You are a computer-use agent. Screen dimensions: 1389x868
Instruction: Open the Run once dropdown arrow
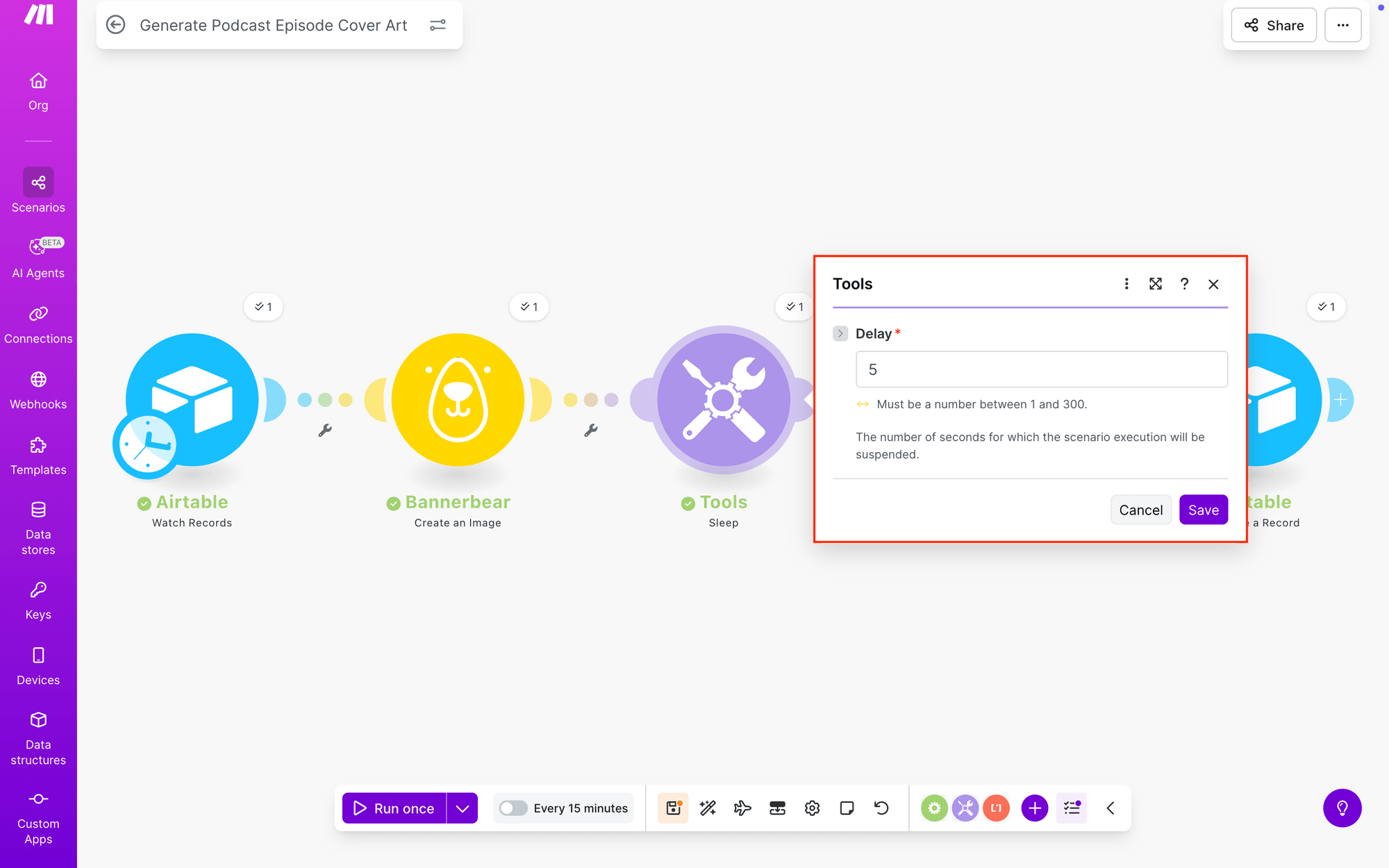pyautogui.click(x=463, y=808)
